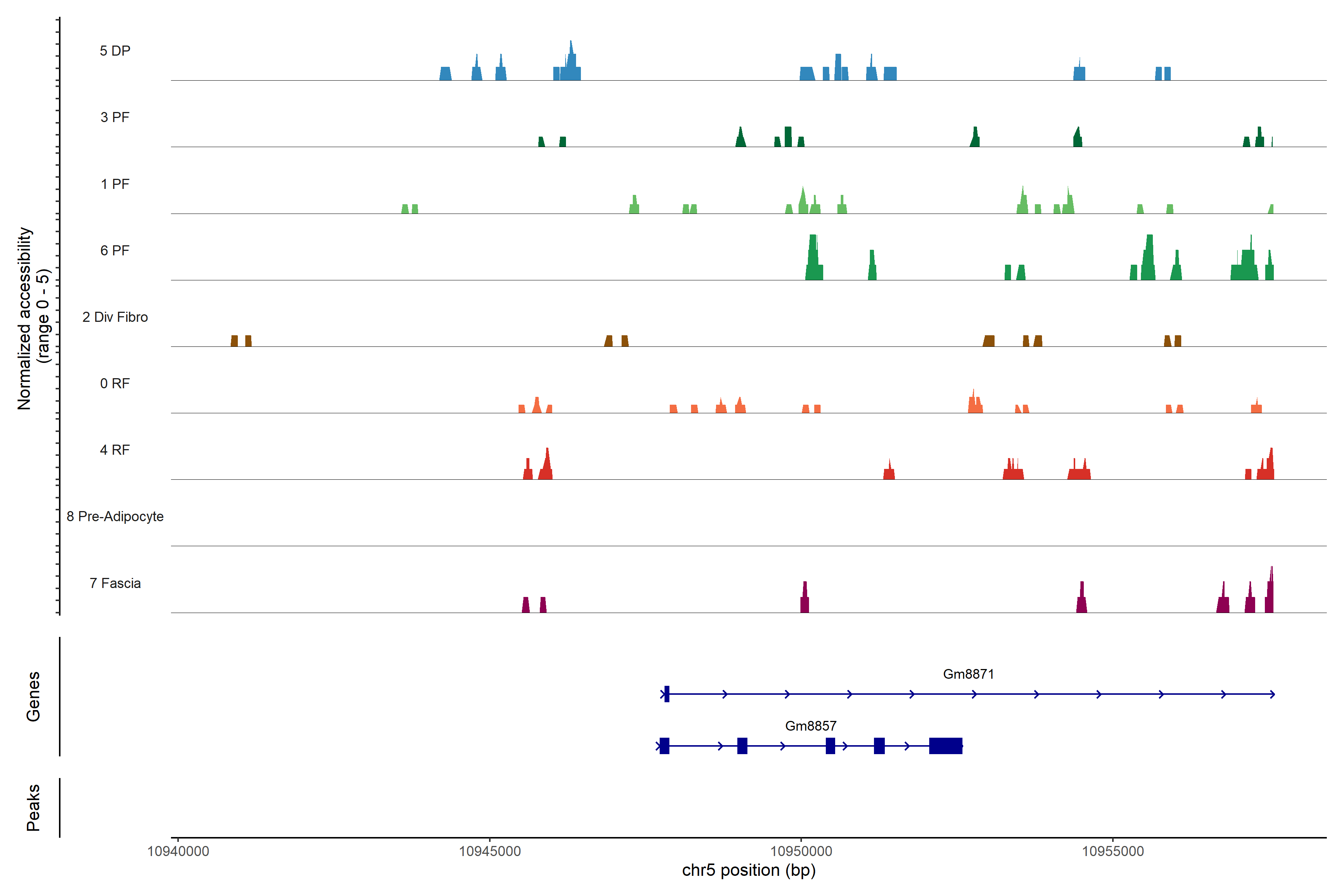Click the 7 Fascia track label
Image resolution: width=1344 pixels, height=896 pixels.
tap(115, 583)
